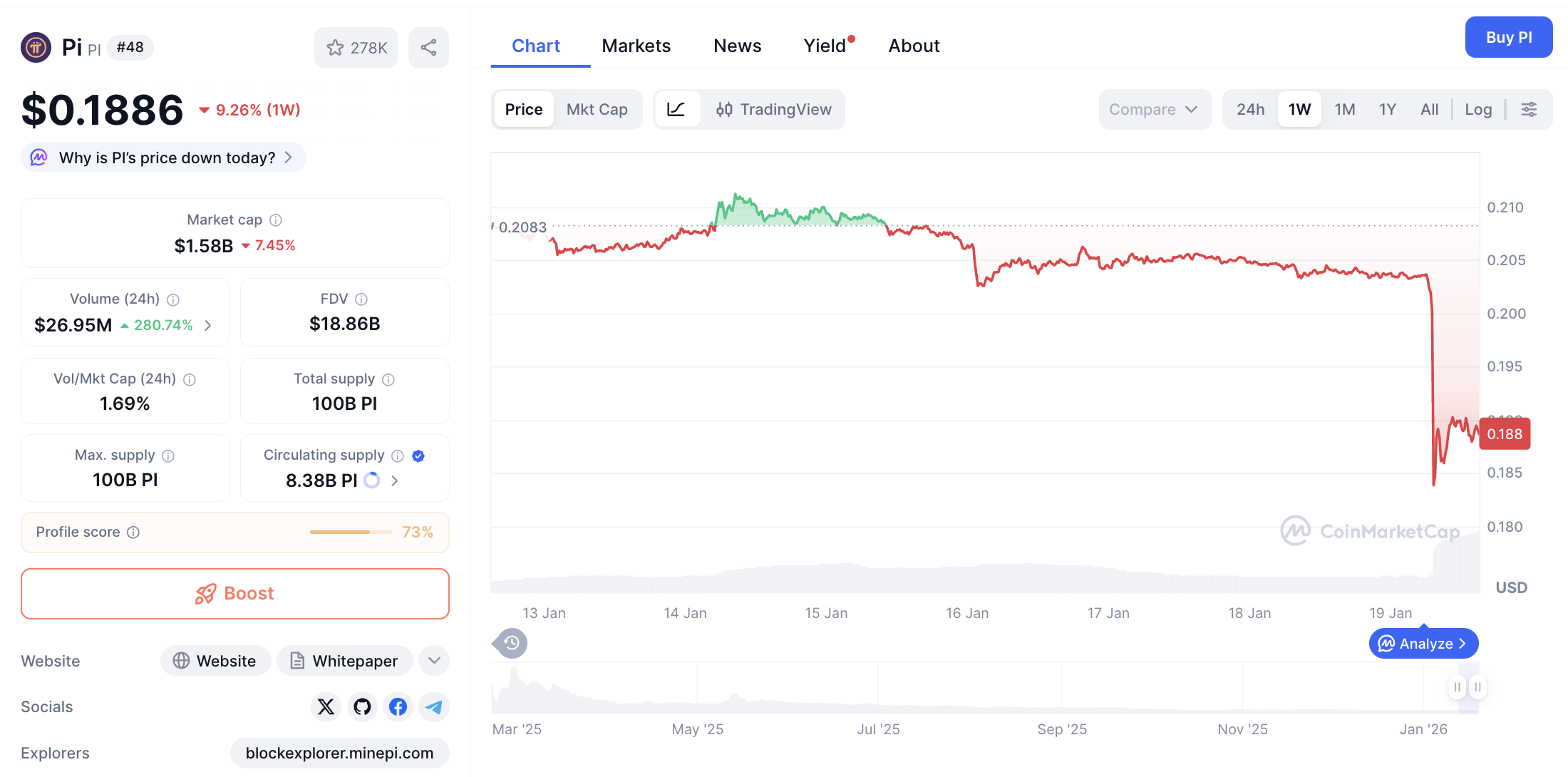Toggle the Mkt Cap chart view

pos(597,109)
